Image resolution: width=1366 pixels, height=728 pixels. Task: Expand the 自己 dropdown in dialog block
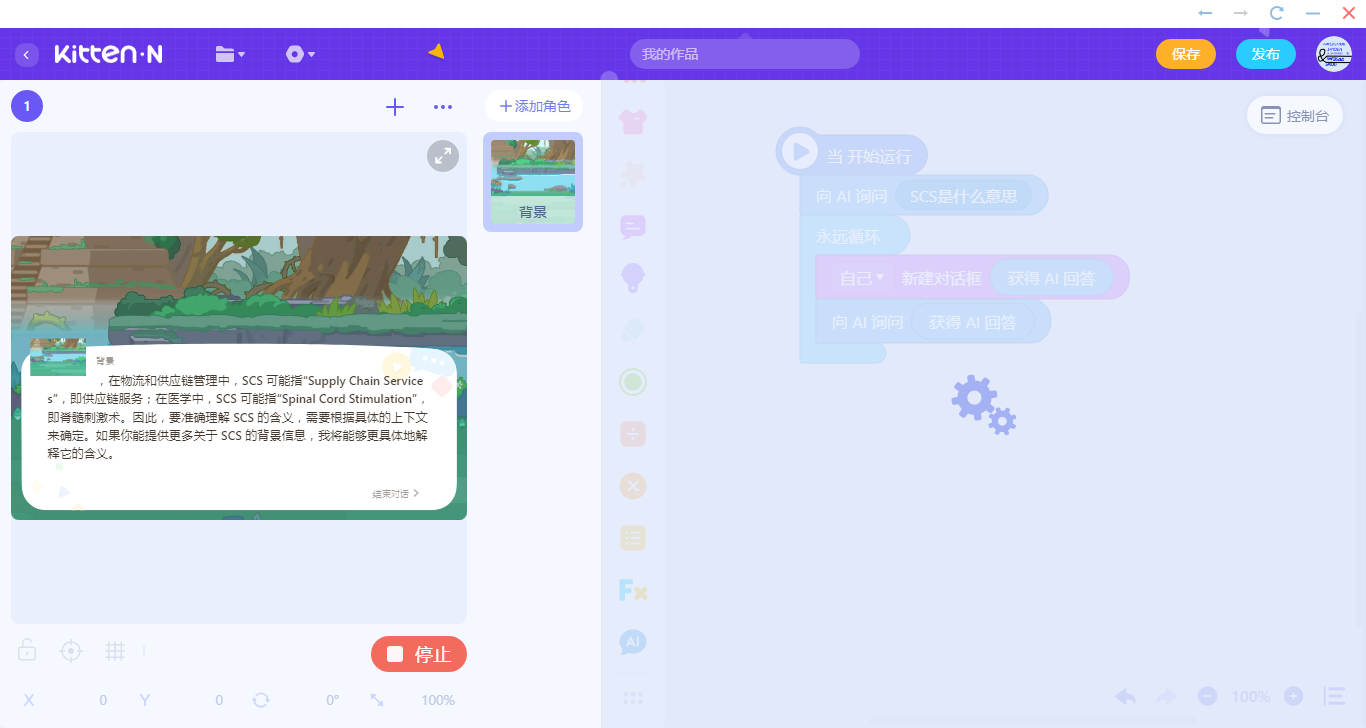[x=861, y=278]
